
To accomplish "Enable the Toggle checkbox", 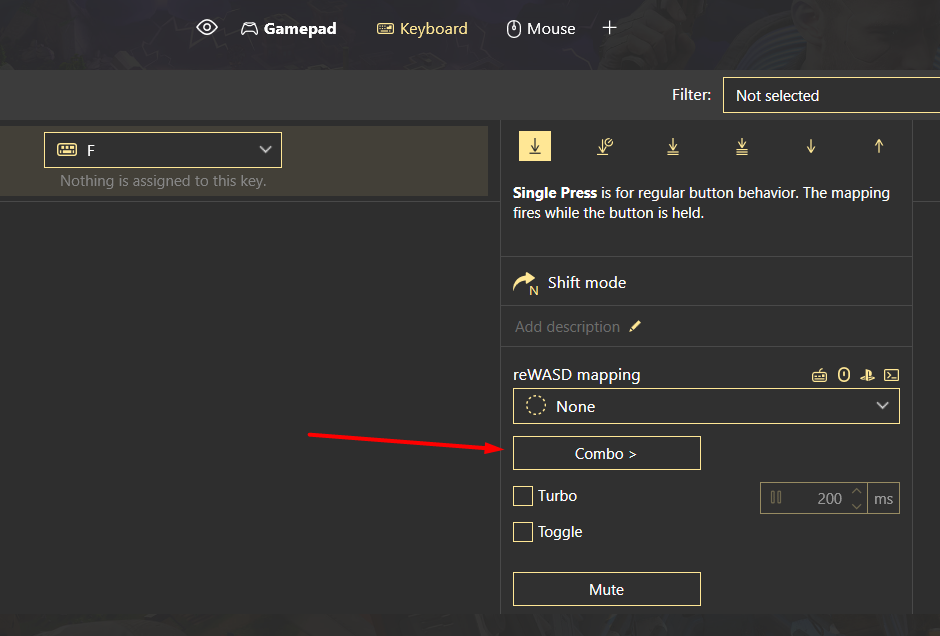I will point(523,532).
